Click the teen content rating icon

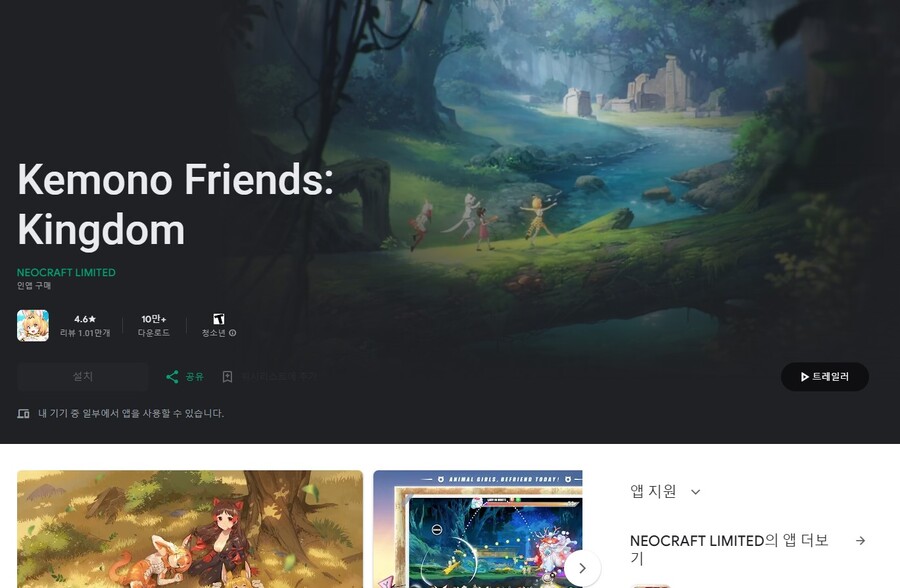point(219,319)
